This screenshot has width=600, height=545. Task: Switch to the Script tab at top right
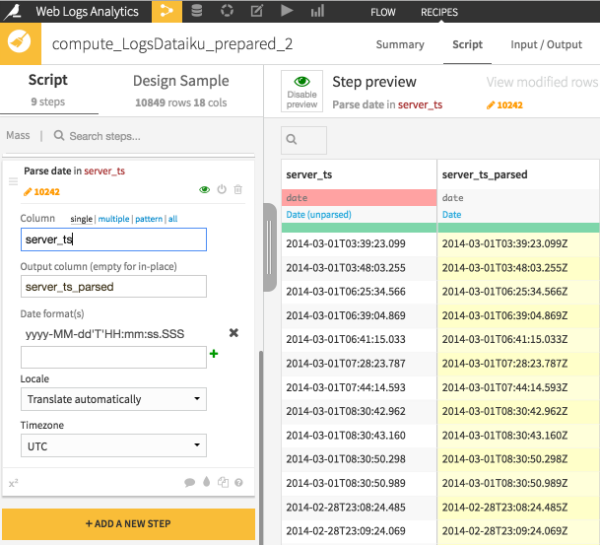click(x=467, y=44)
